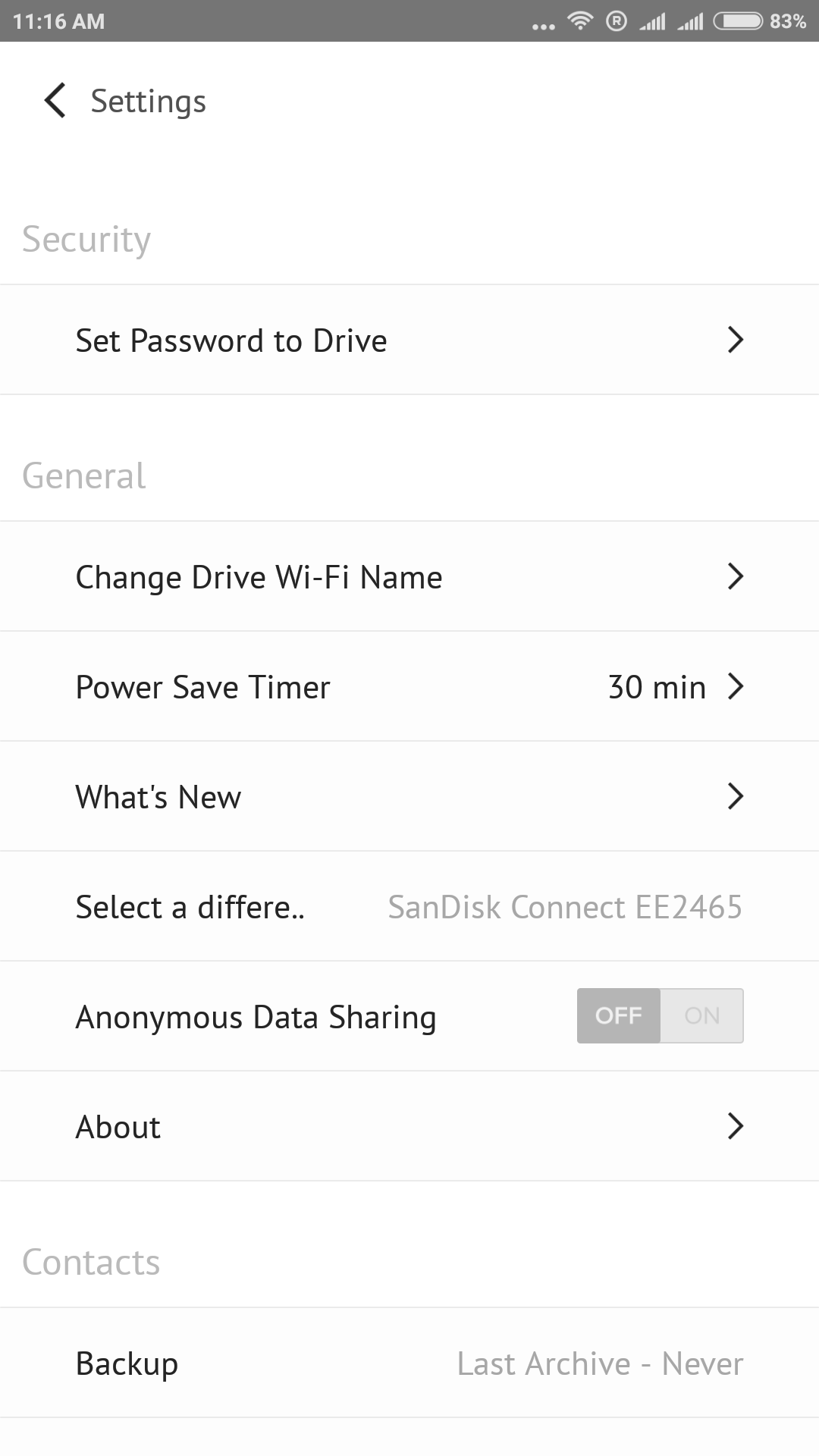Image resolution: width=819 pixels, height=1456 pixels.
Task: Tap the back arrow icon
Action: click(x=55, y=101)
